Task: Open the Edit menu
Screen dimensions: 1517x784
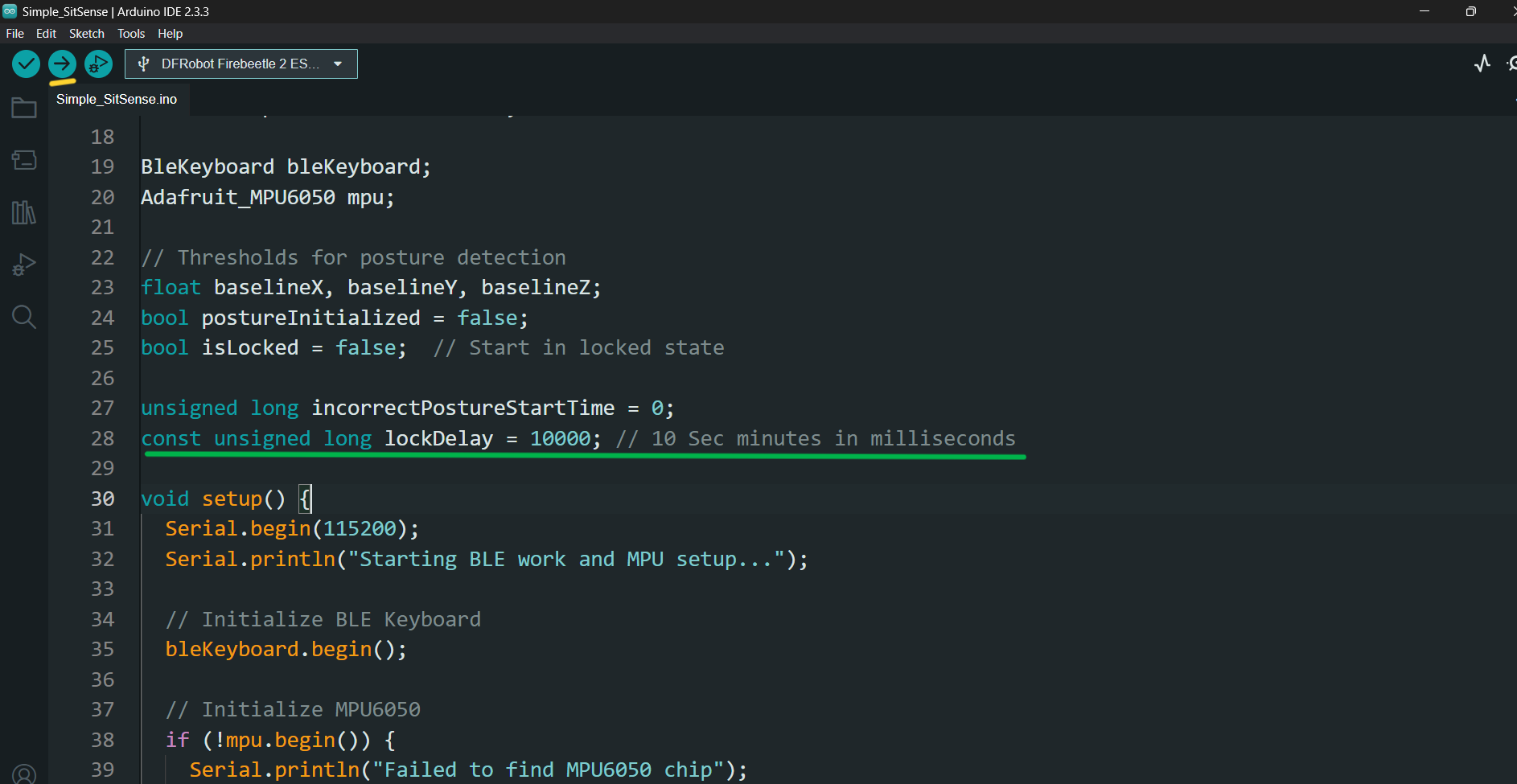Action: tap(46, 33)
